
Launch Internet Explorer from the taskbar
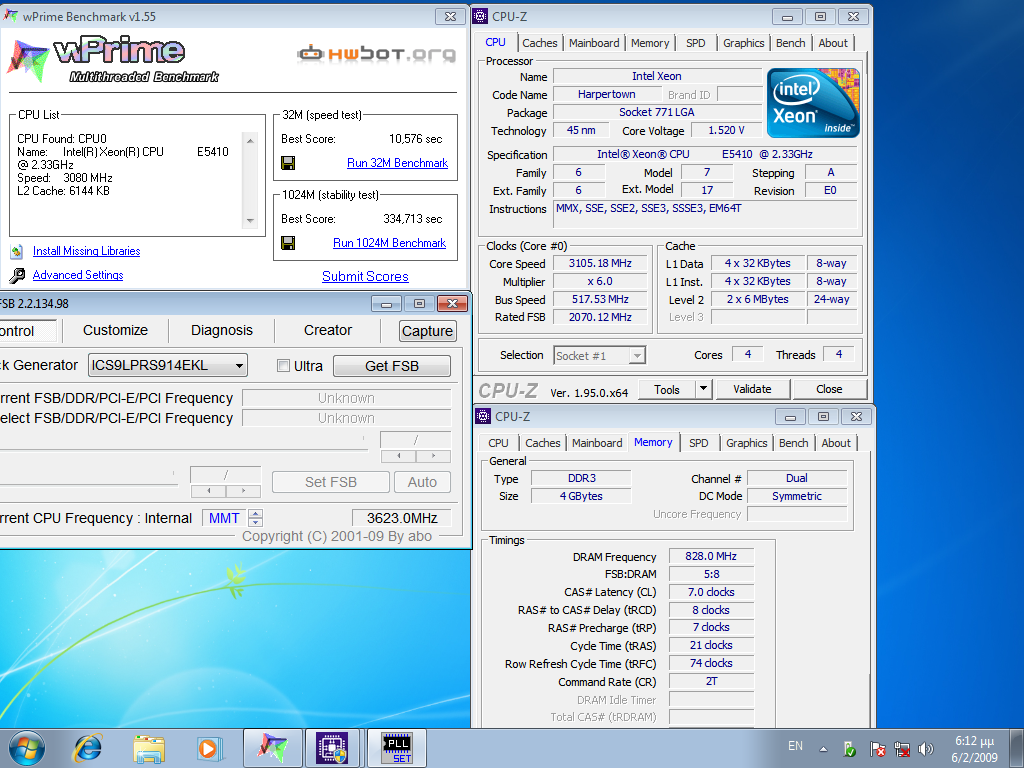click(x=88, y=748)
